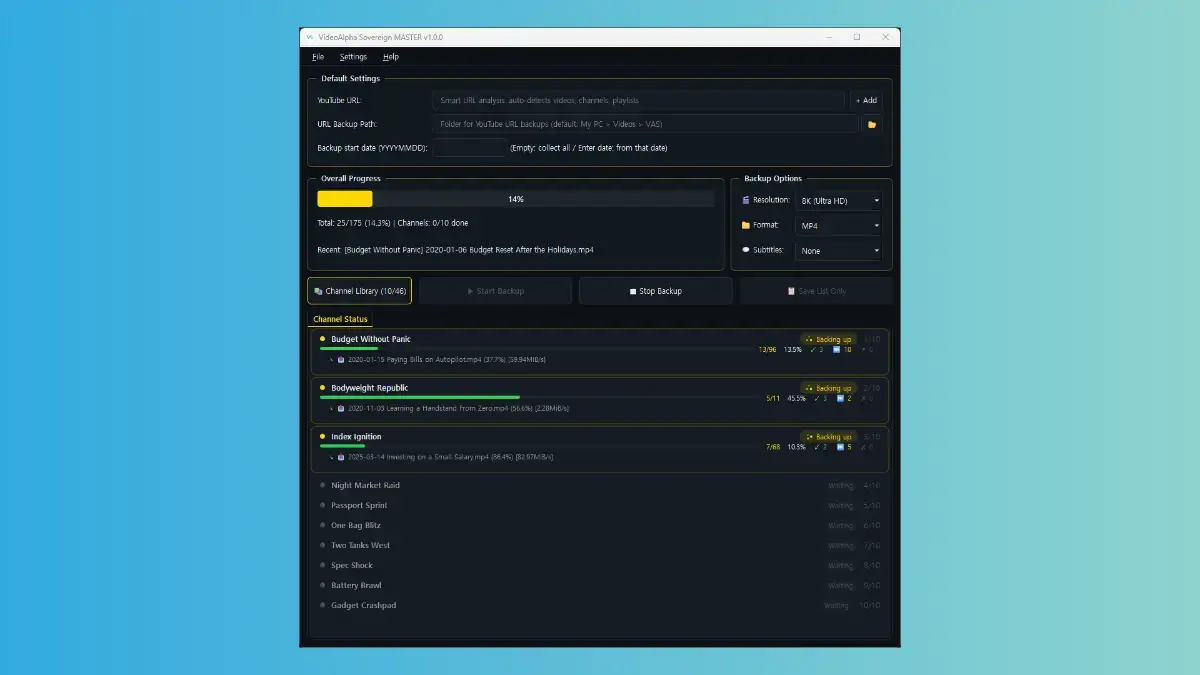
Task: Click the green checkmark count in Index Ignition row
Action: [819, 447]
